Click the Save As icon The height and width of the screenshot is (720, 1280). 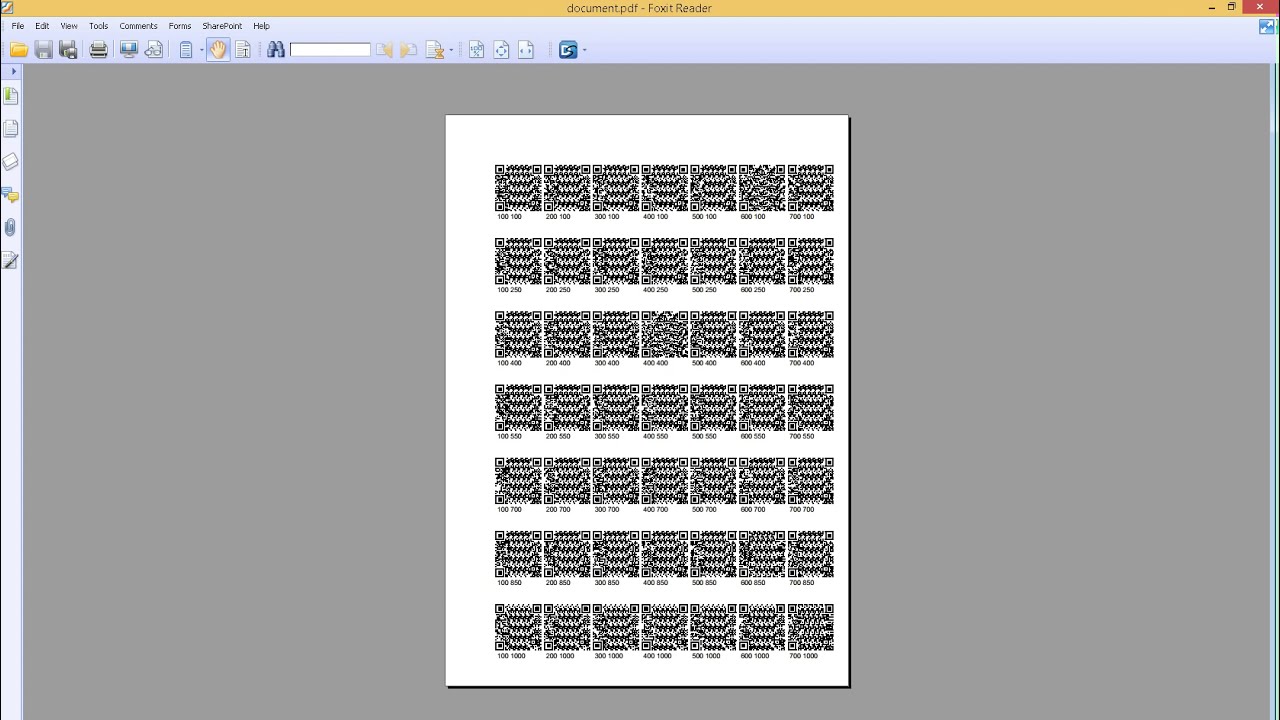68,50
